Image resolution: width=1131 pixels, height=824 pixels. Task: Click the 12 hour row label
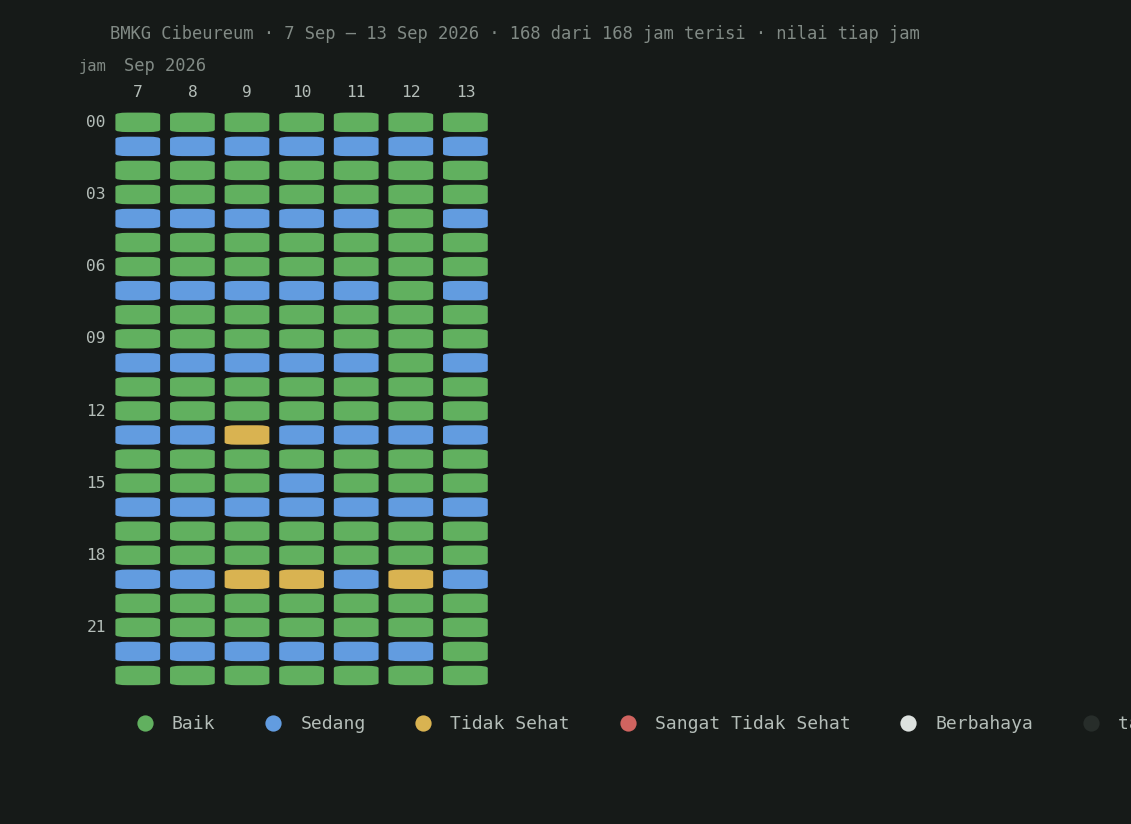[96, 411]
